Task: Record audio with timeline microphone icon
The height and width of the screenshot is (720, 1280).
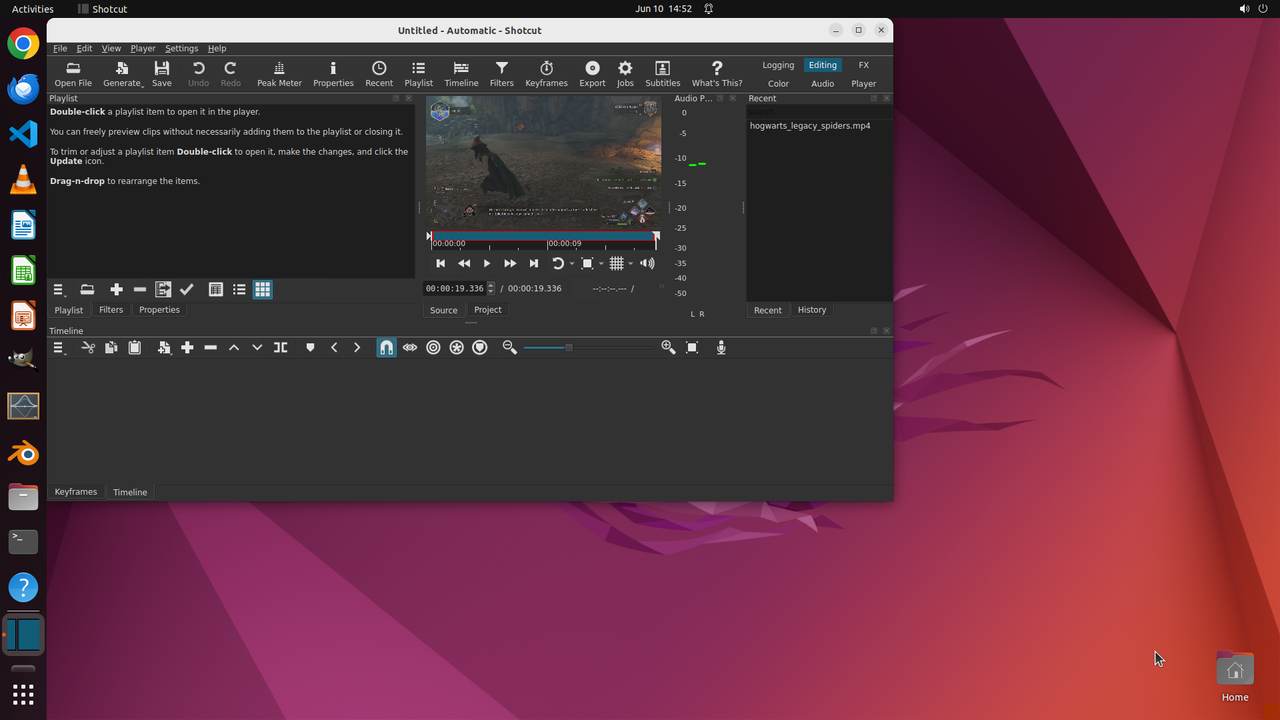Action: [x=721, y=347]
